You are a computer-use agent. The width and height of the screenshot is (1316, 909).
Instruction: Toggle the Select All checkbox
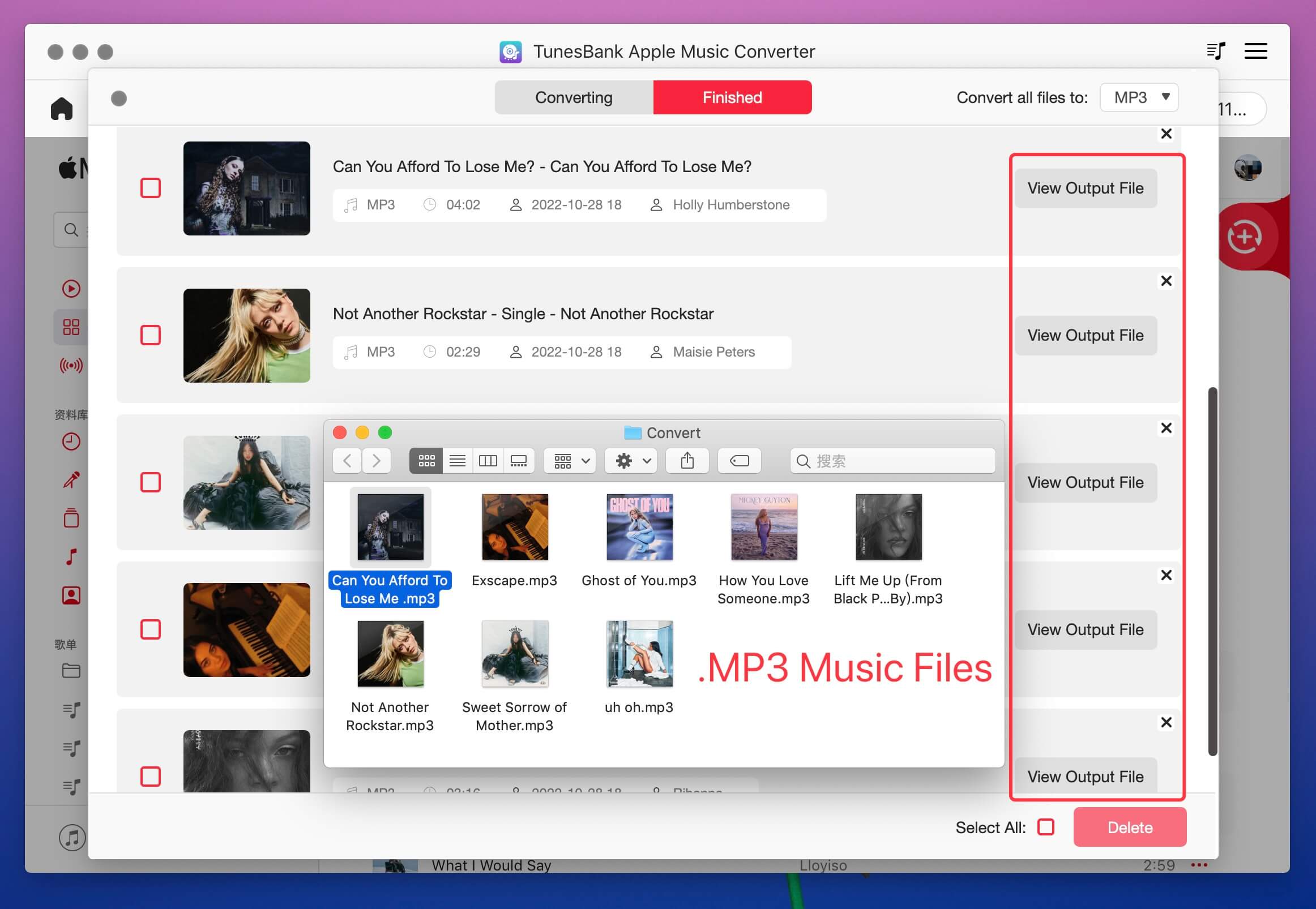click(x=1046, y=827)
